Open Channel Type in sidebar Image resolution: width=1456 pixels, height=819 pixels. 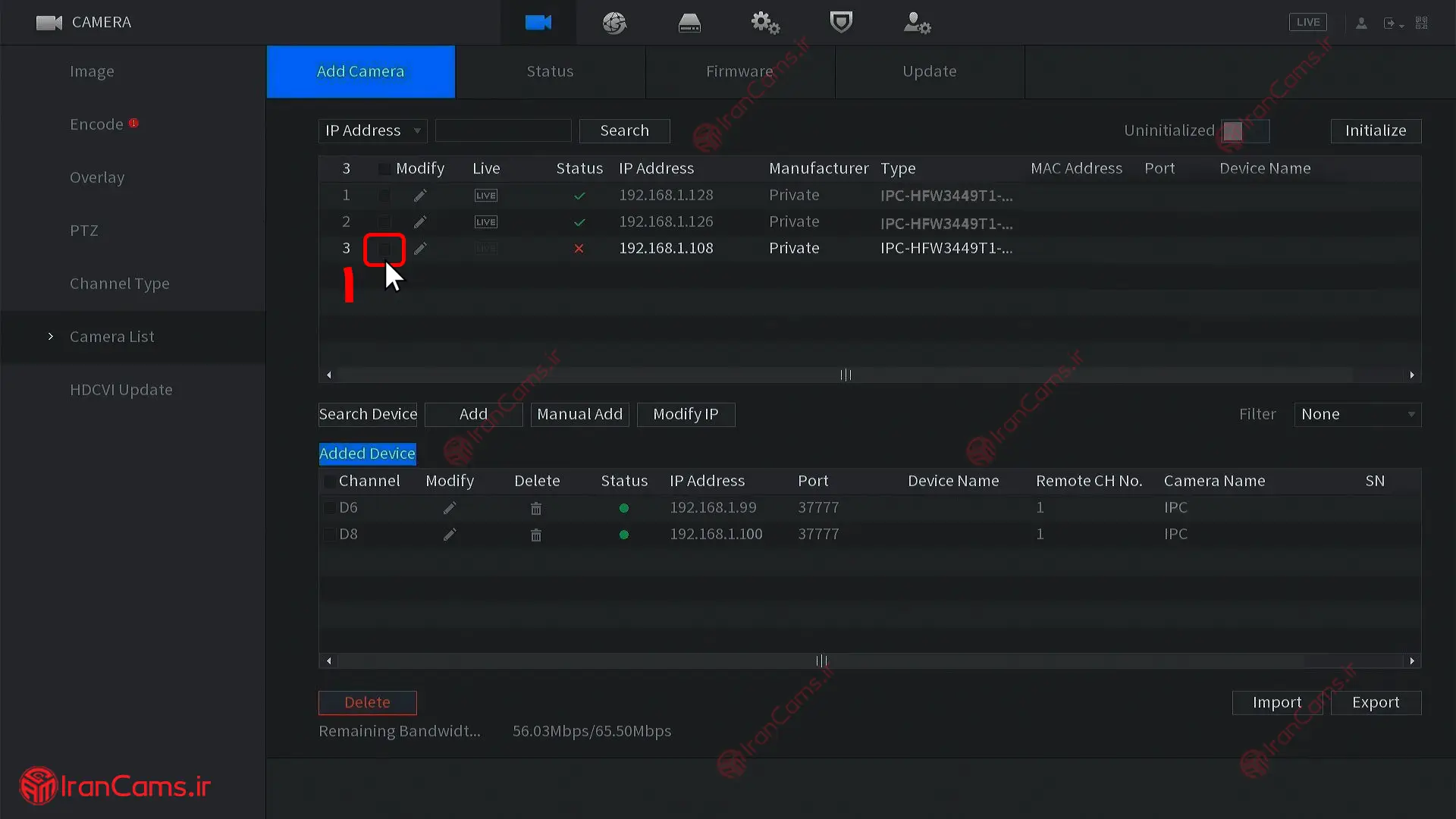(x=120, y=284)
